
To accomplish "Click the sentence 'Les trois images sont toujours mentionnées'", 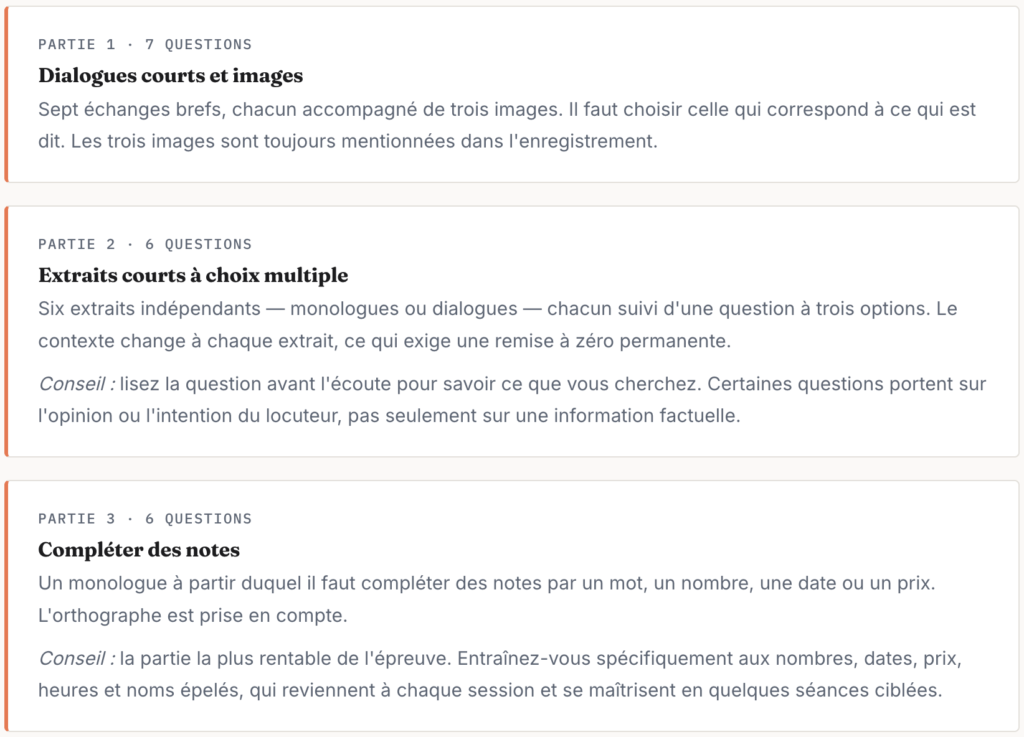I will [x=364, y=141].
